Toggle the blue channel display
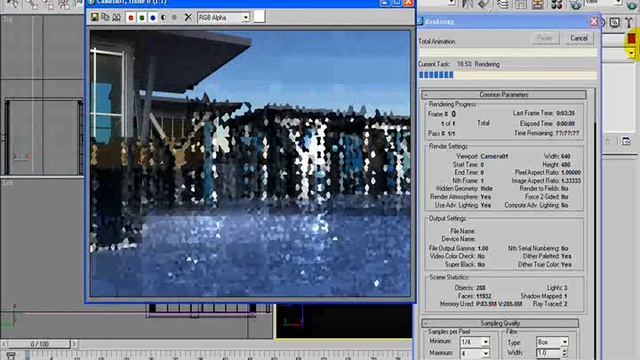640x360 pixels. 153,18
